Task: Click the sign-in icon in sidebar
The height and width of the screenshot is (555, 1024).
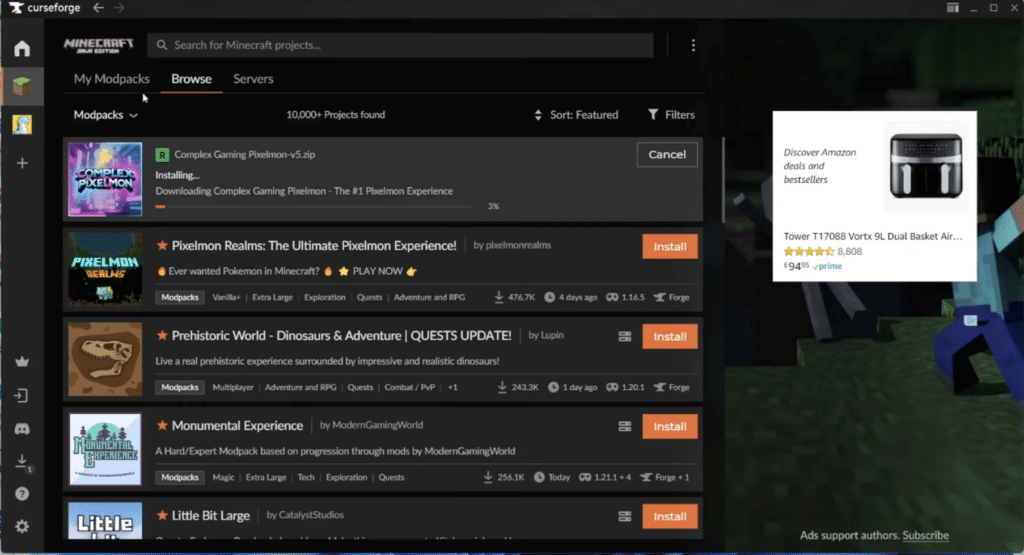Action: (x=22, y=396)
